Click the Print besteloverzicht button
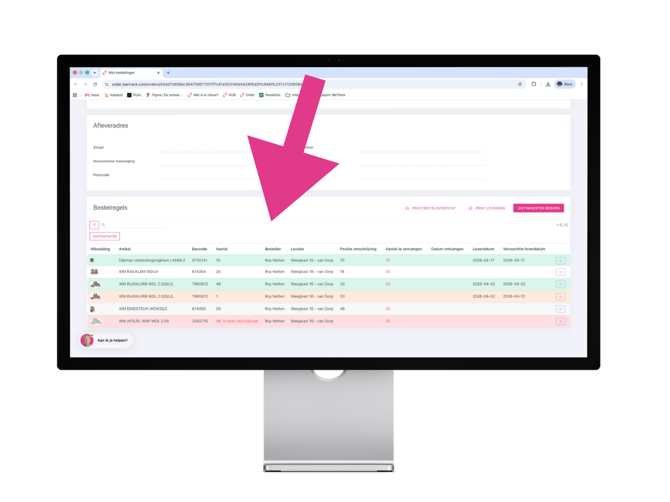Screen dimensions: 670x502 (x=430, y=208)
